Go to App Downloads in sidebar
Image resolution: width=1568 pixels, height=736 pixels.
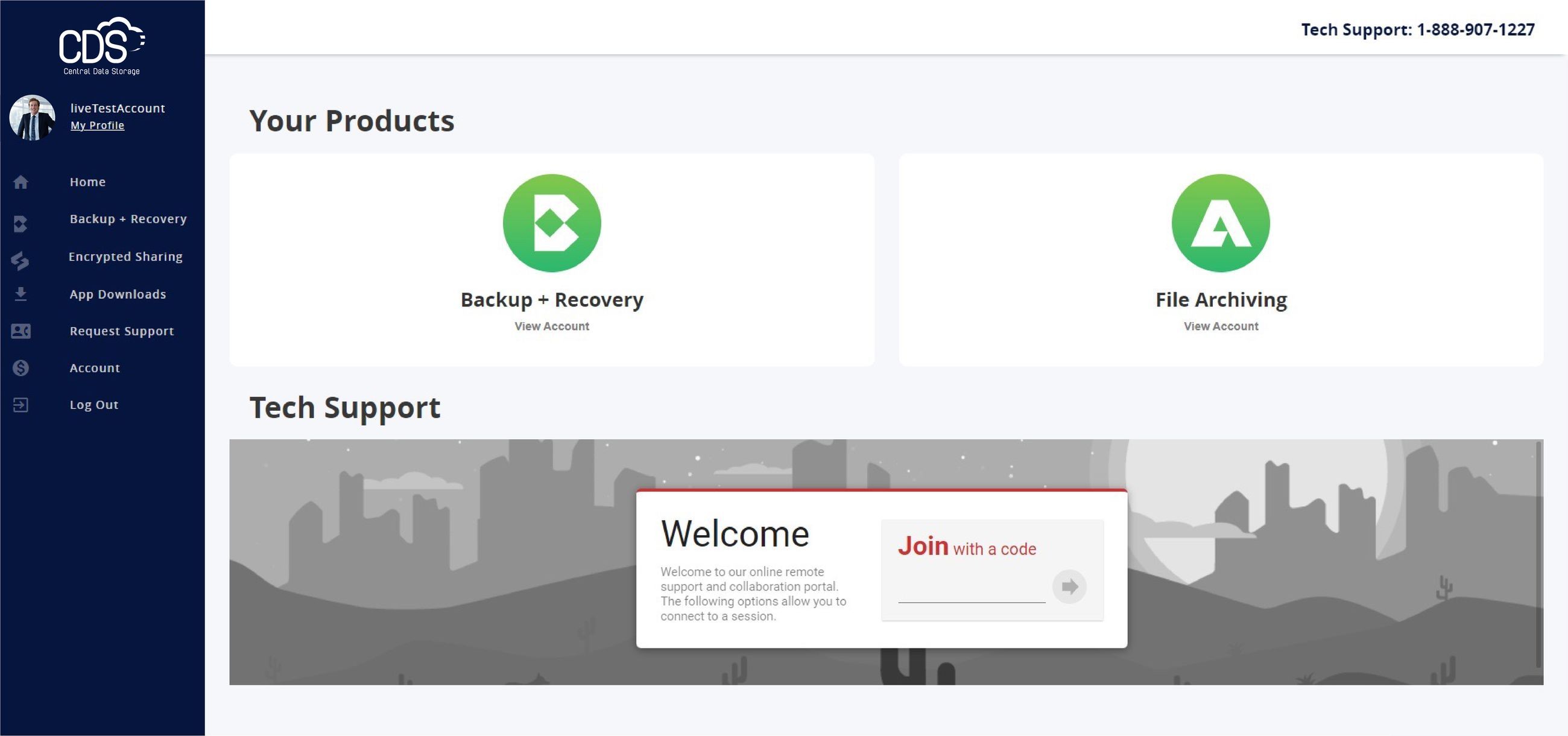[x=118, y=294]
